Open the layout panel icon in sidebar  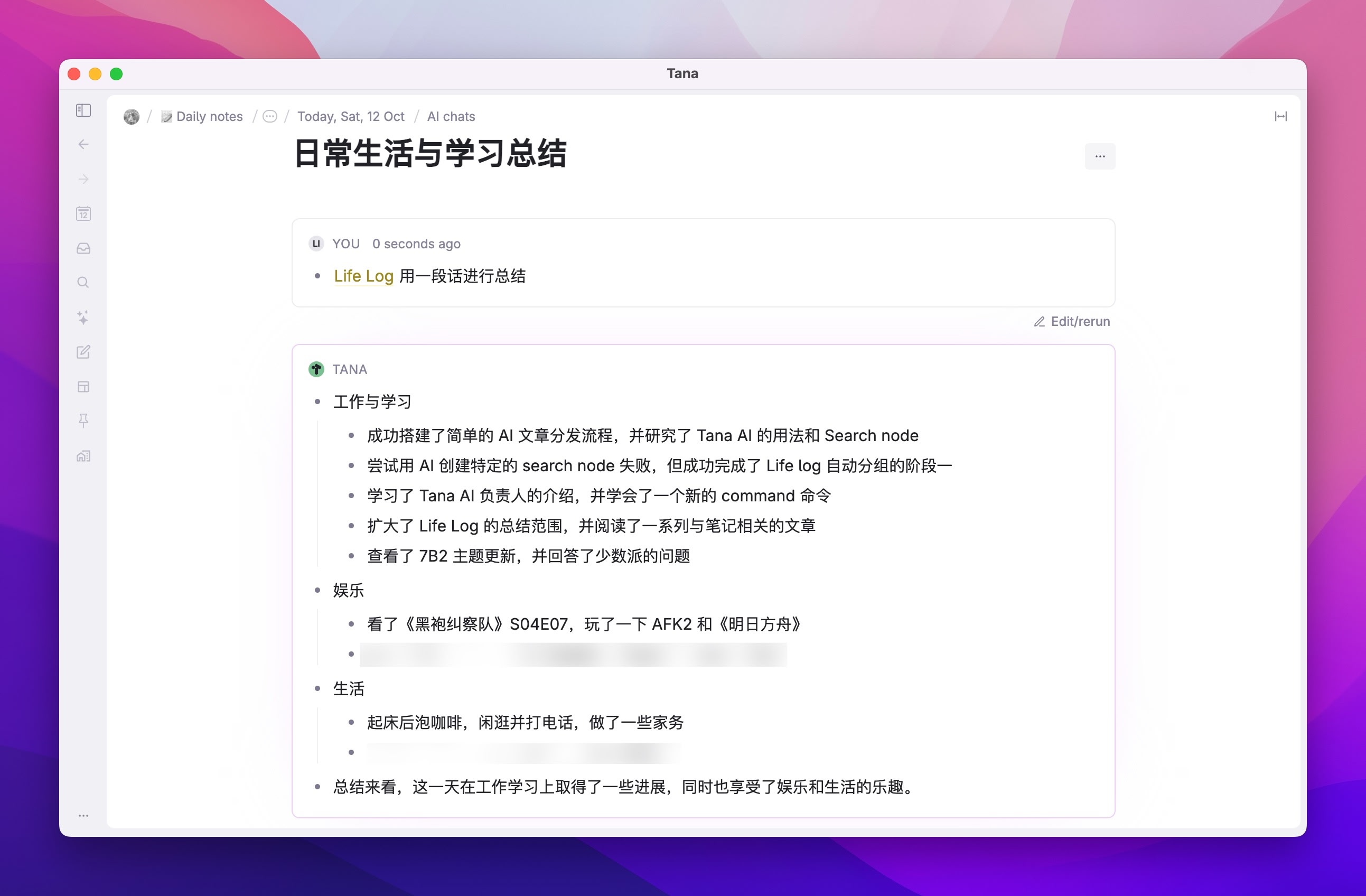click(x=83, y=386)
